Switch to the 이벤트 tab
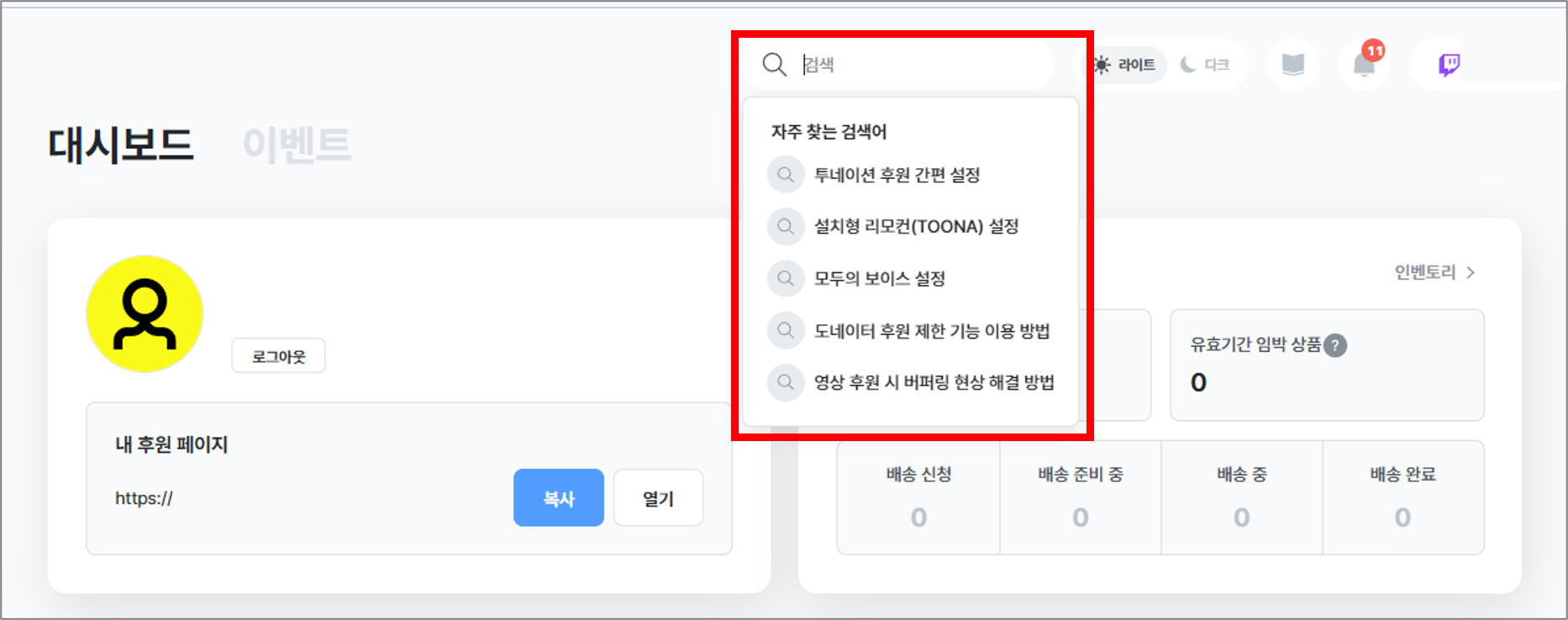1568x620 pixels. click(297, 144)
